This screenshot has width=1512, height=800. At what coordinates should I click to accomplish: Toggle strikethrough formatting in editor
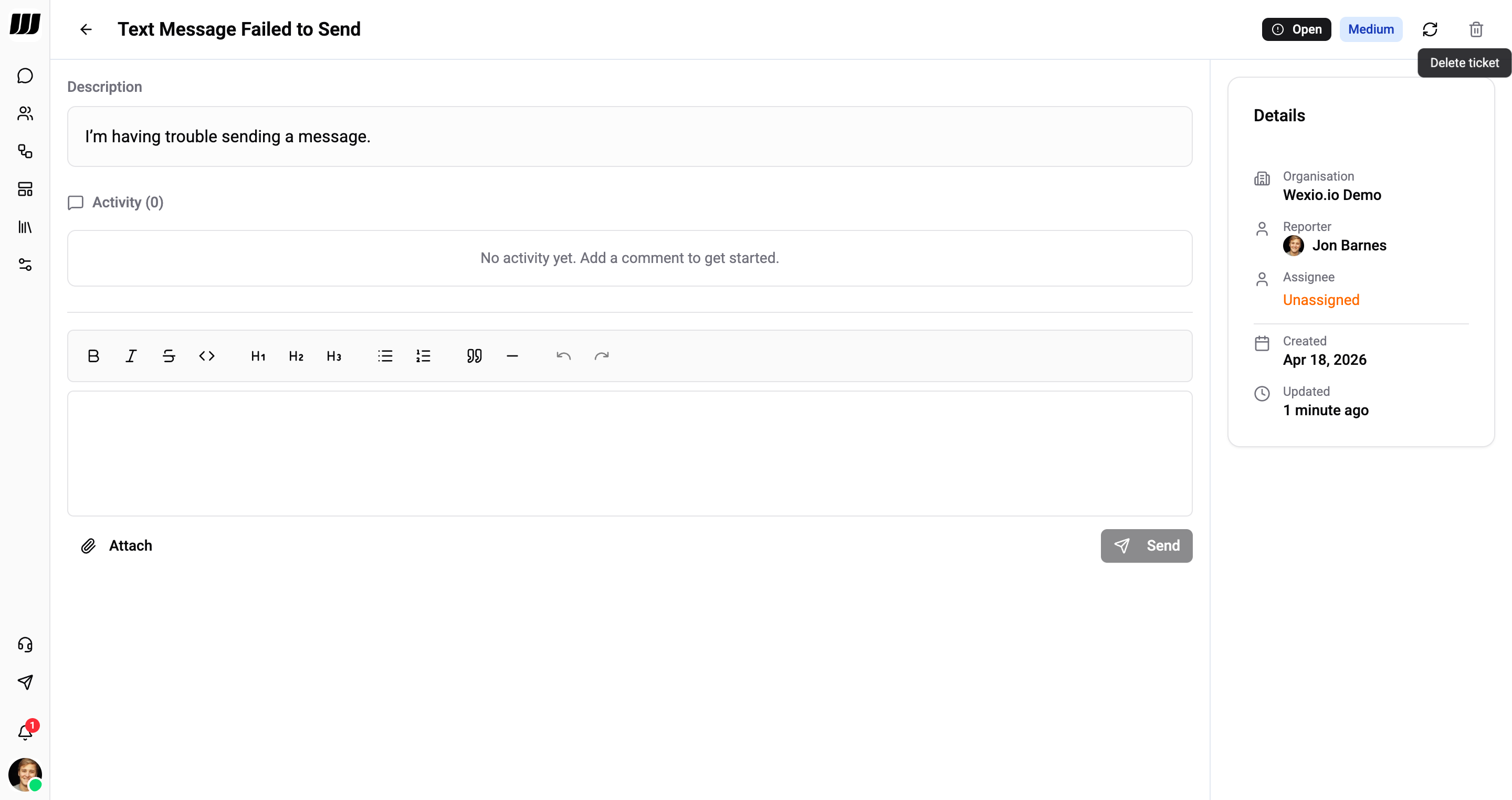pos(169,356)
